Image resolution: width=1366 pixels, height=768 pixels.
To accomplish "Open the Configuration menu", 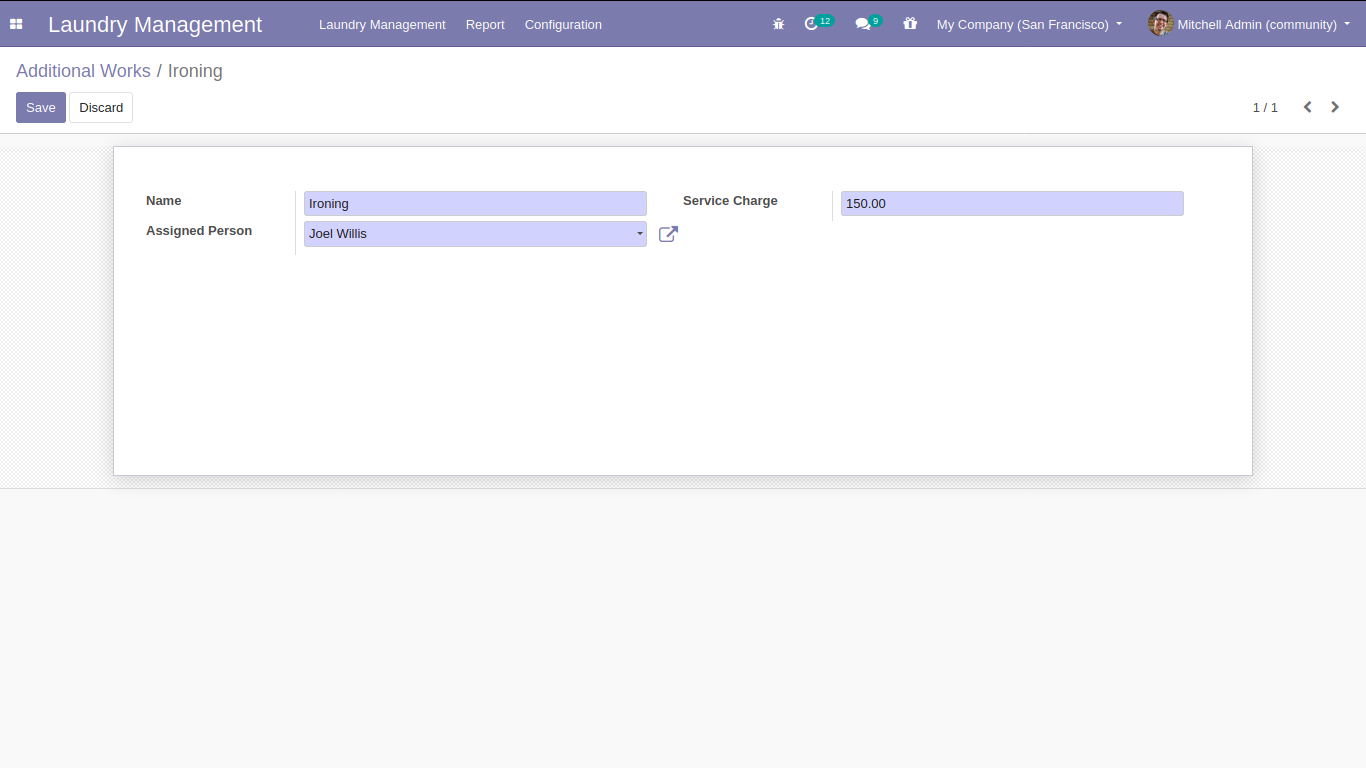I will point(563,24).
